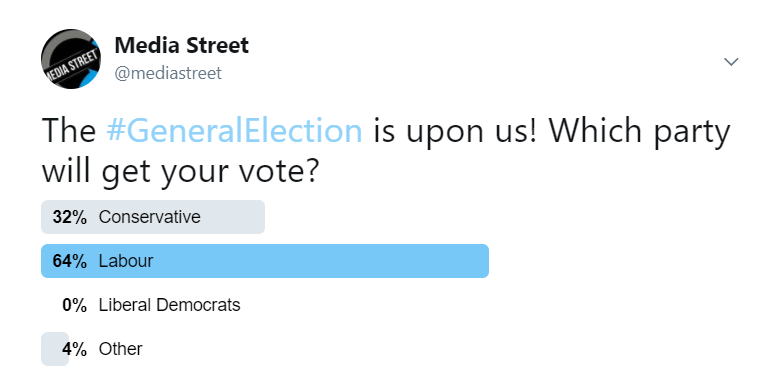This screenshot has width=780, height=380.
Task: Select the Labour poll option label
Action: point(126,261)
